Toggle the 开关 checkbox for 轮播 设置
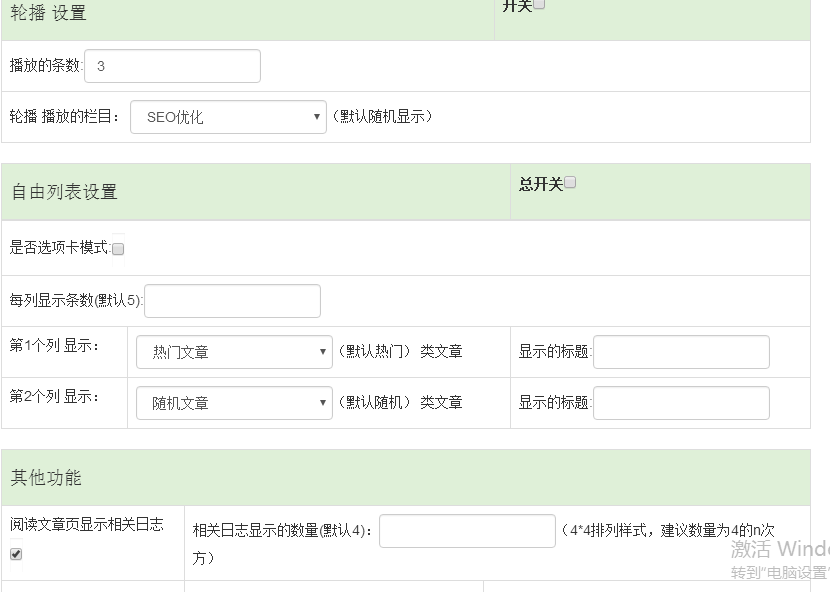 [539, 4]
